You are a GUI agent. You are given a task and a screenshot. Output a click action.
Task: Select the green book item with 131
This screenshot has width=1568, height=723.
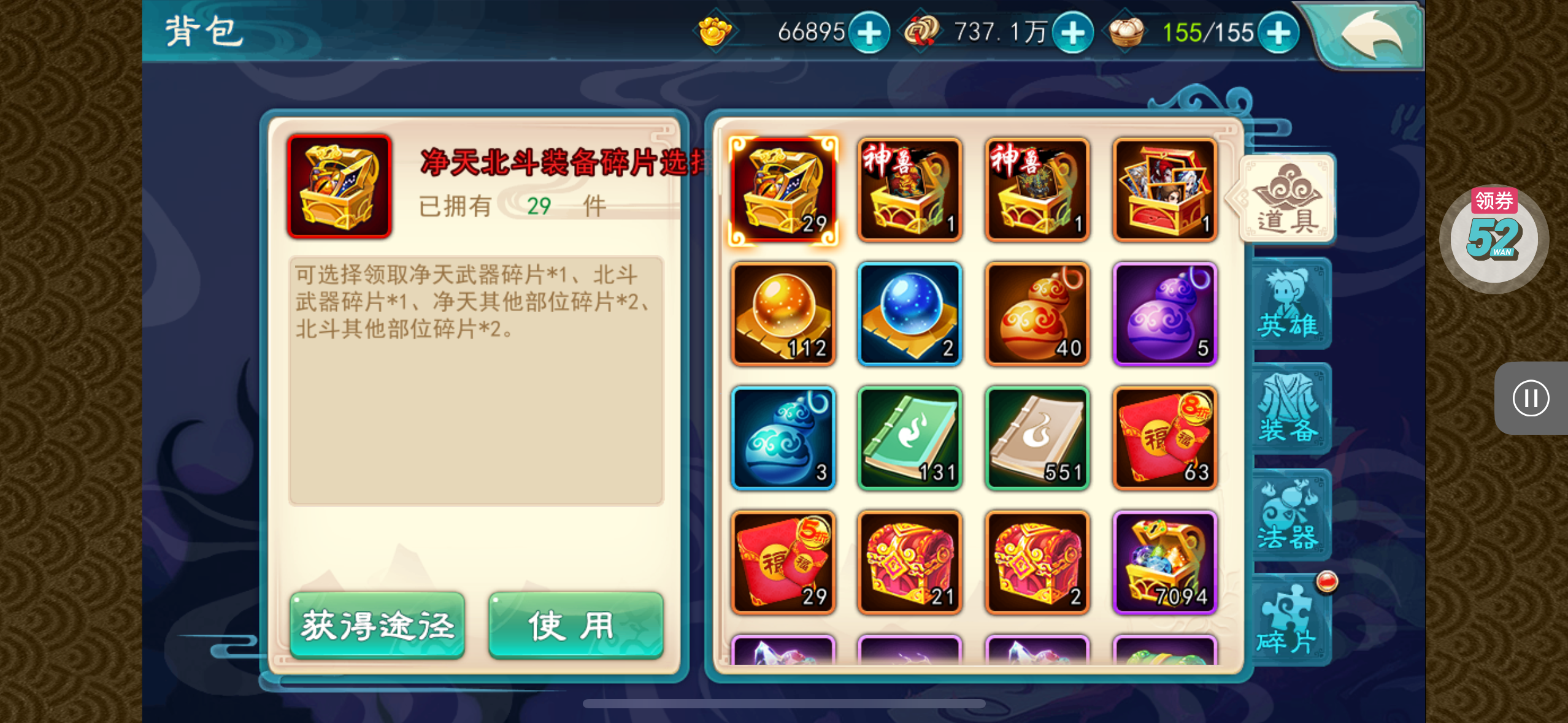[x=910, y=438]
